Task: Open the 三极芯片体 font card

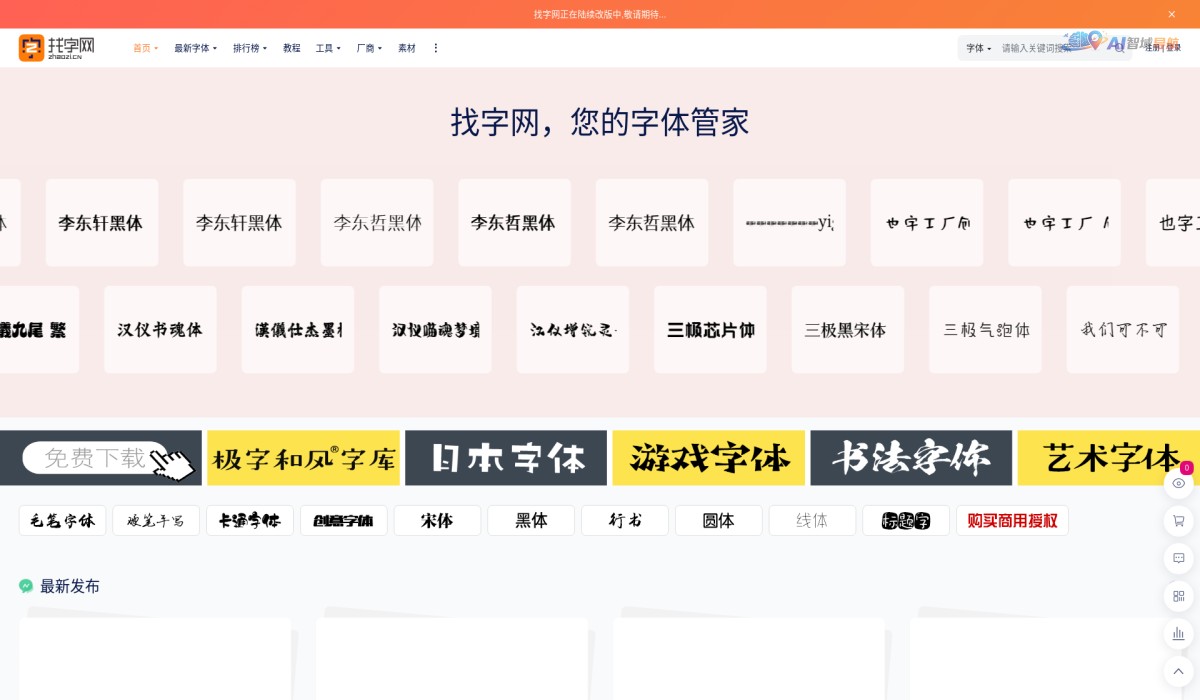Action: point(710,329)
